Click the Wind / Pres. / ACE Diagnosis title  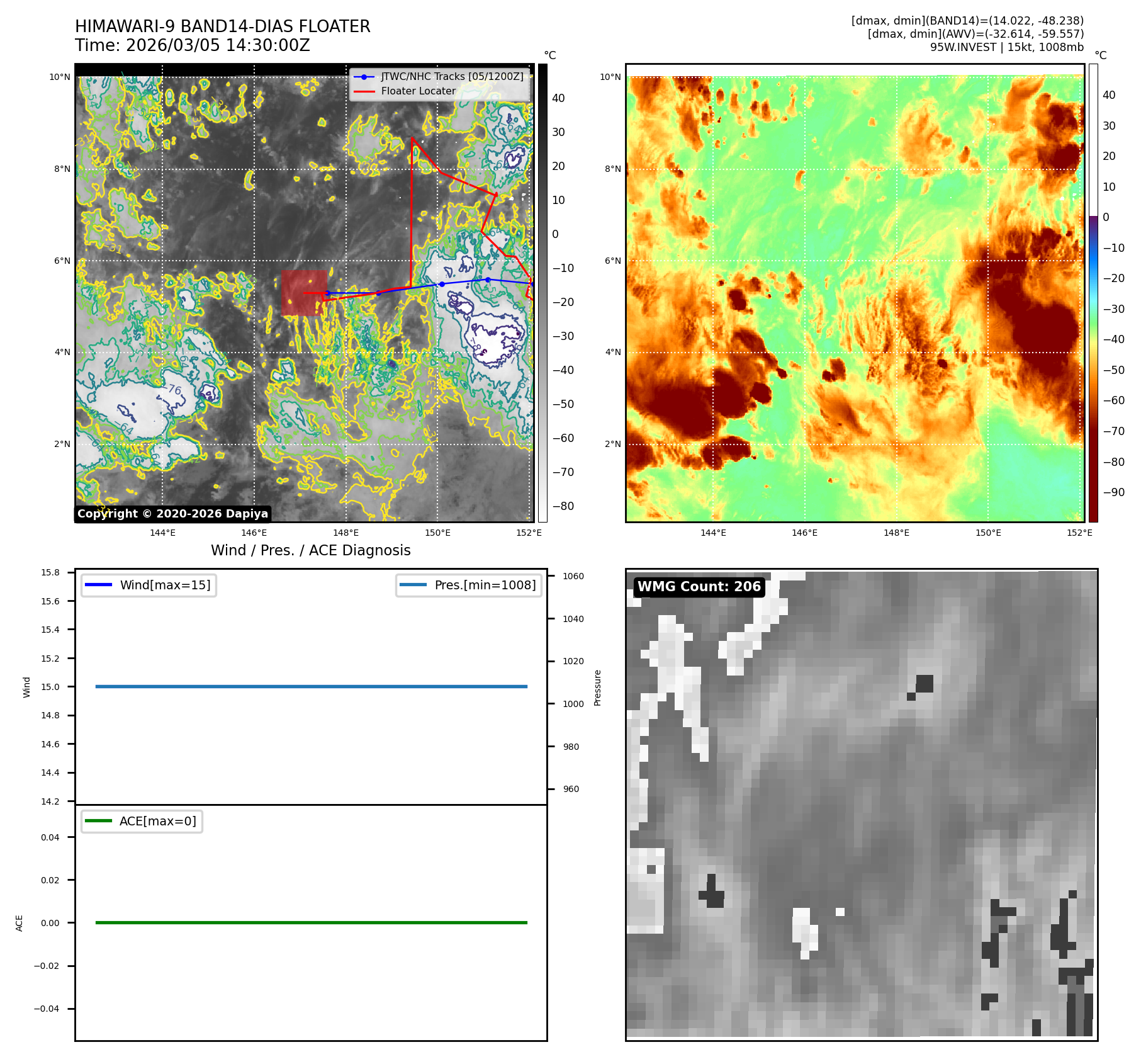[x=310, y=550]
